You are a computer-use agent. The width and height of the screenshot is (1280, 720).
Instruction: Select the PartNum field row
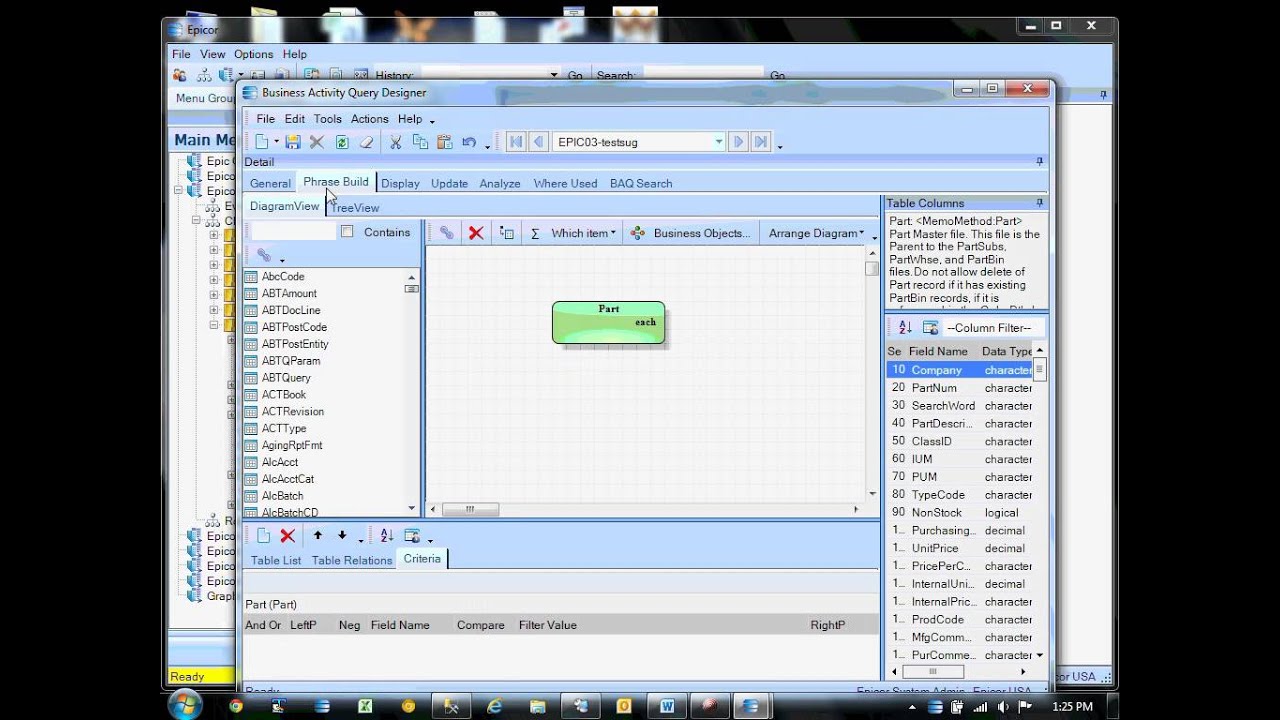[x=960, y=388]
